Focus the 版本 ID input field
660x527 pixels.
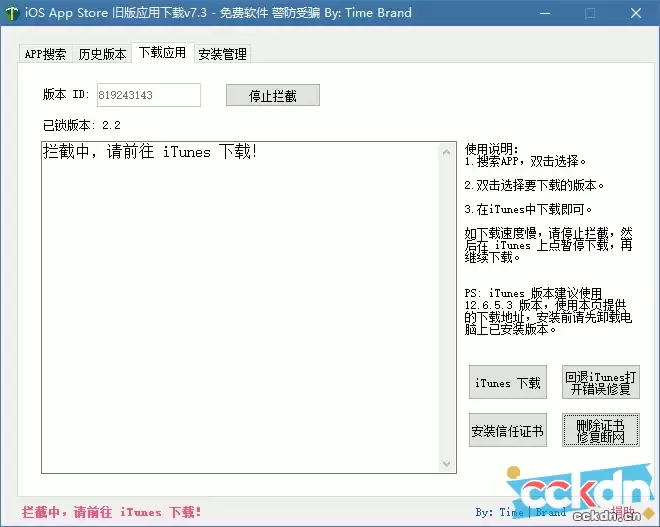pos(149,95)
